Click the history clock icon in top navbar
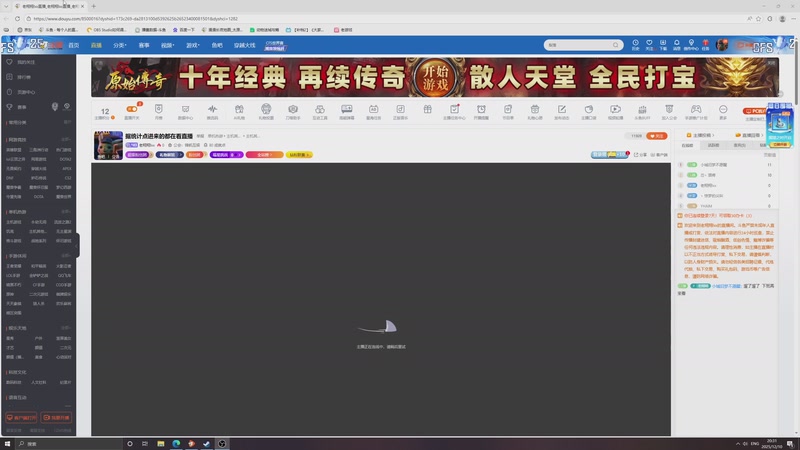800x450 pixels. (635, 43)
